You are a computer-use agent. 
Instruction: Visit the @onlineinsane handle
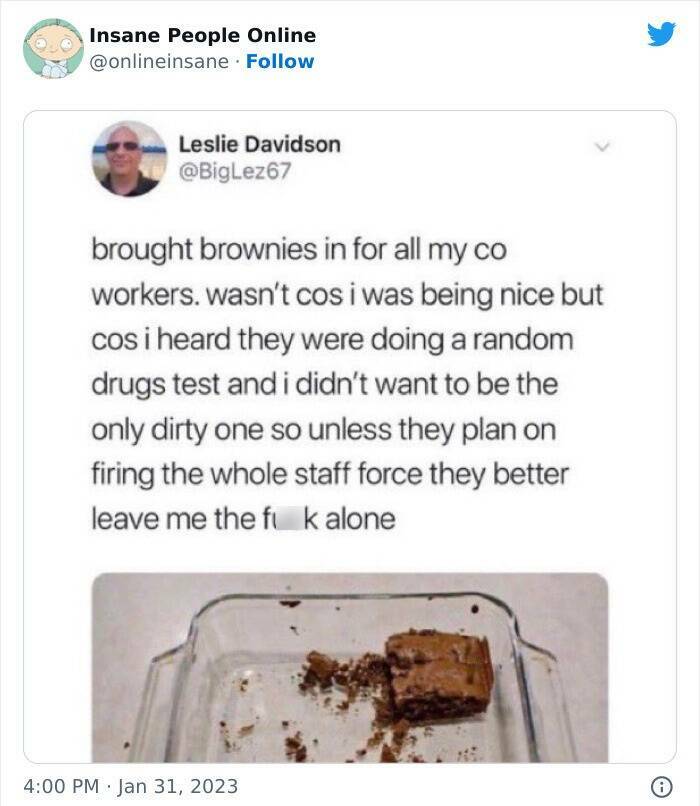click(159, 62)
